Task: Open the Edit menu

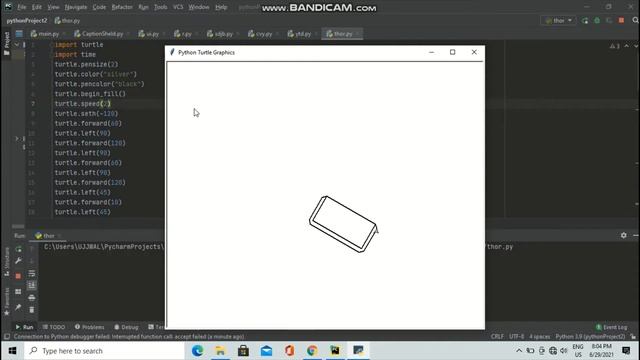Action: tap(37, 7)
